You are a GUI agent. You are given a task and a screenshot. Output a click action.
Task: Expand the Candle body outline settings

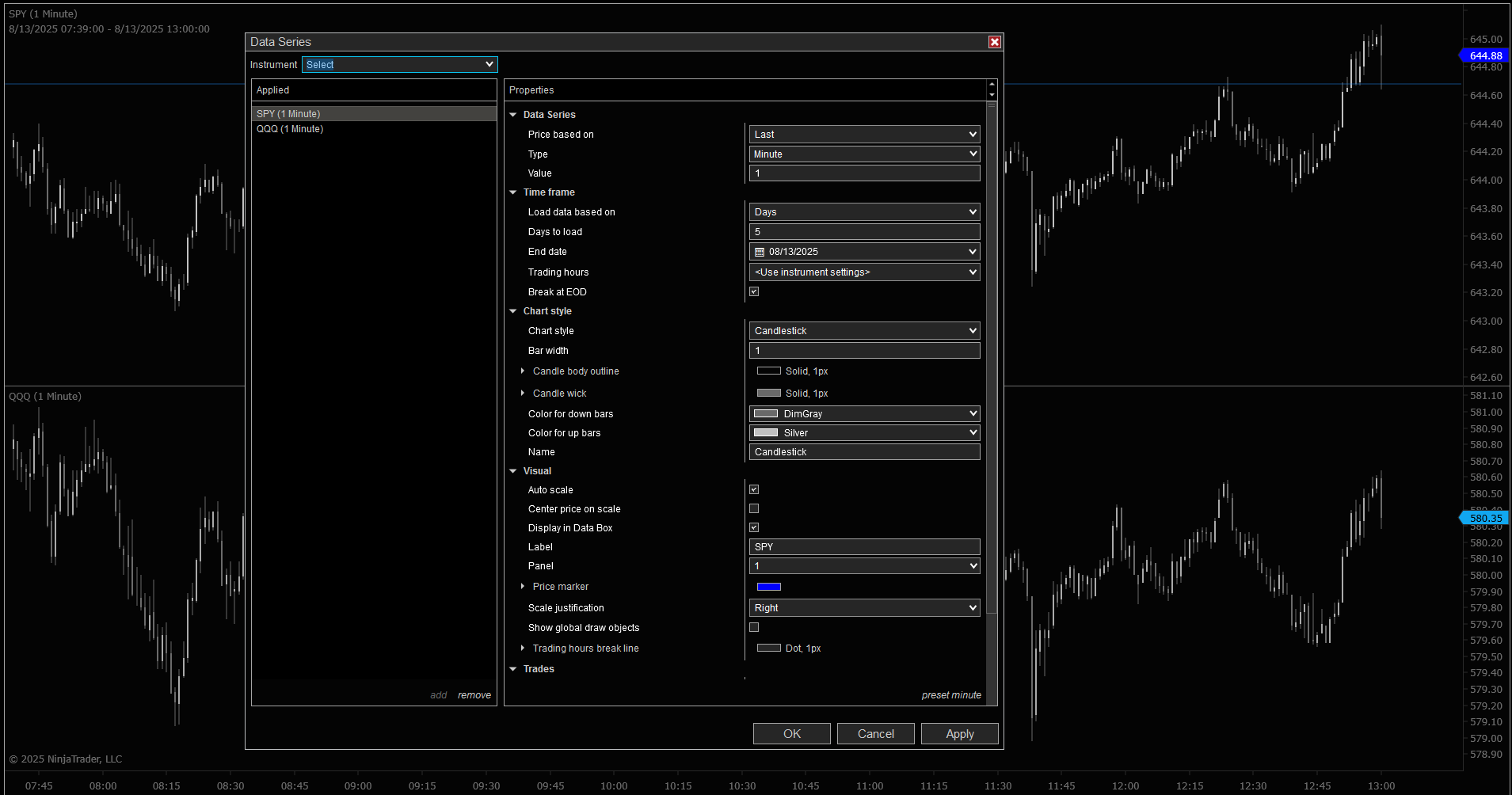523,371
